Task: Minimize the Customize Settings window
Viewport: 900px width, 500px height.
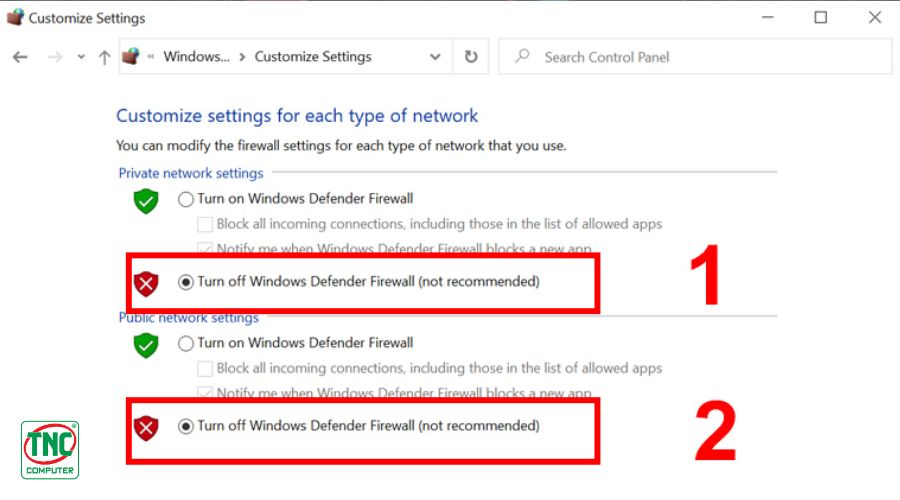Action: click(x=767, y=17)
